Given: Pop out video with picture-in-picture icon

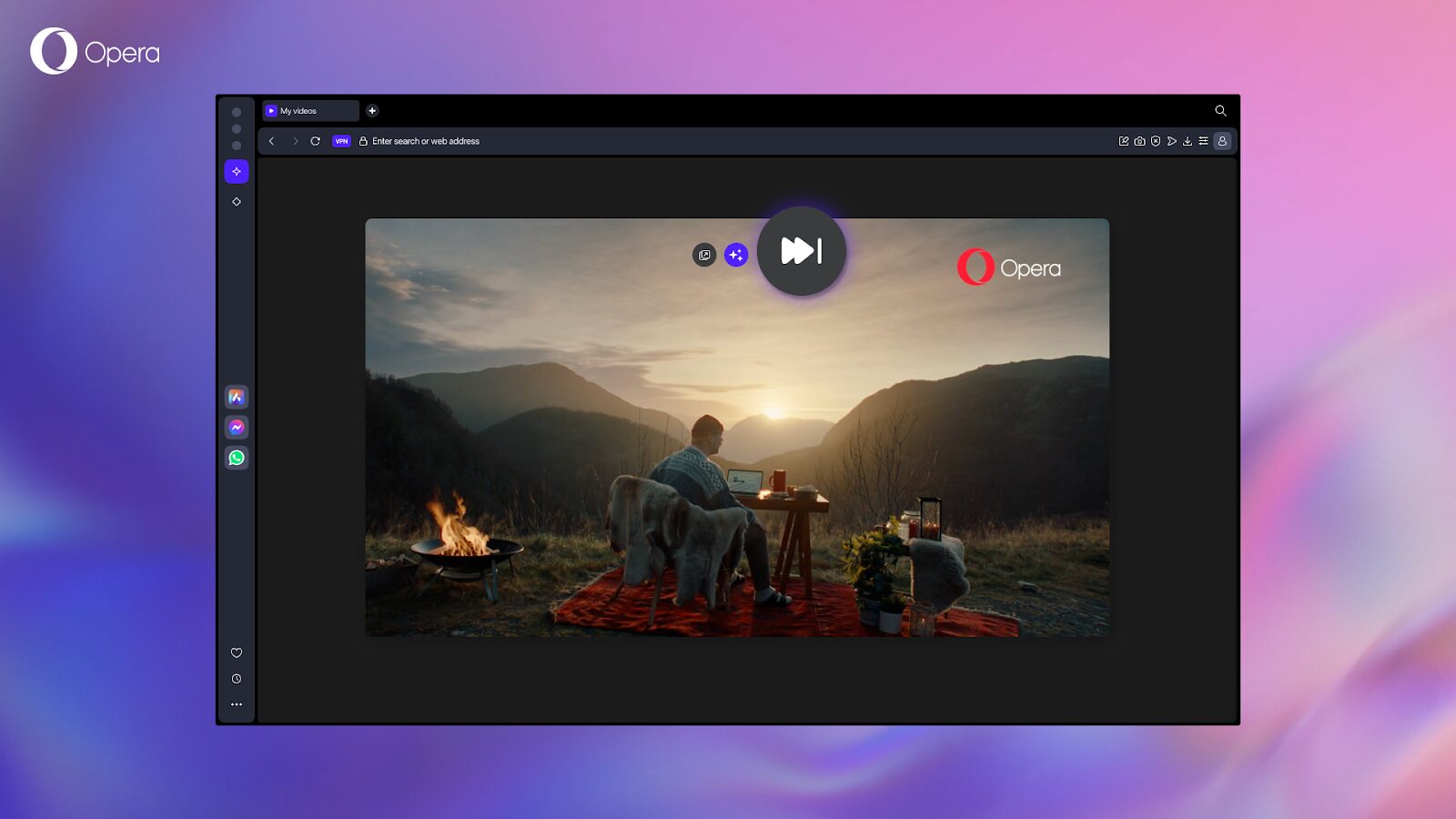Looking at the screenshot, I should click(704, 255).
